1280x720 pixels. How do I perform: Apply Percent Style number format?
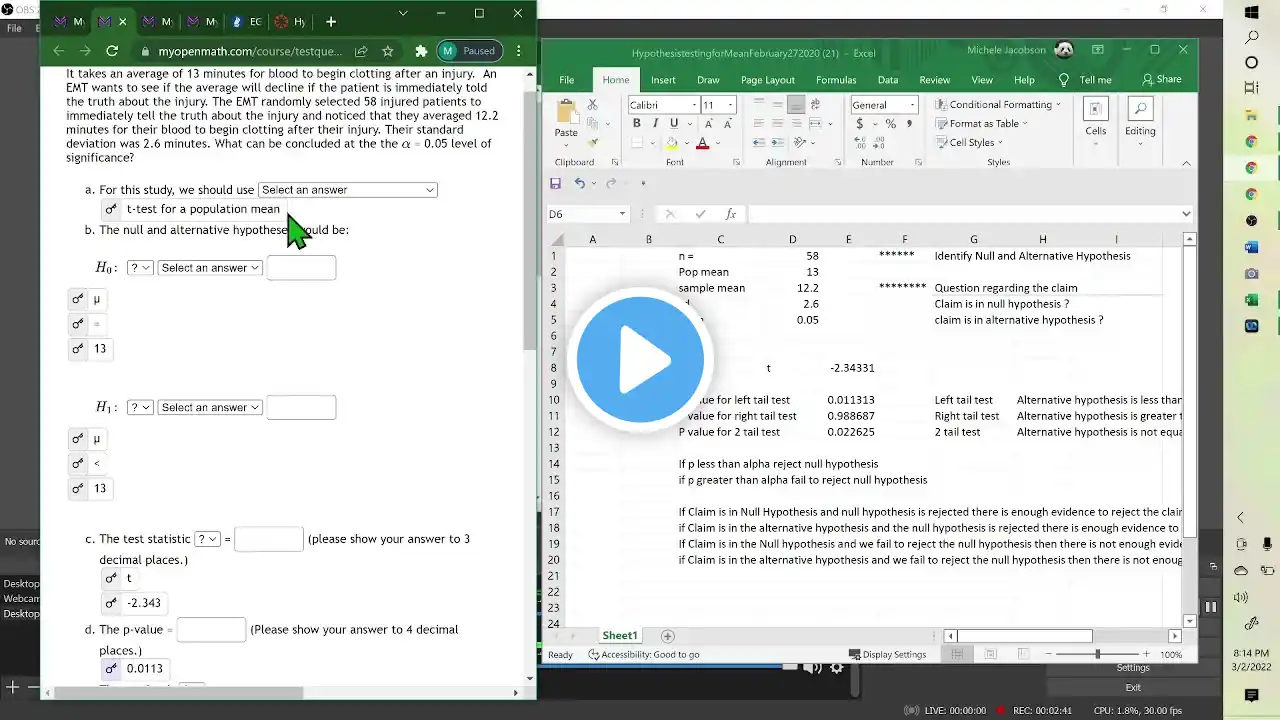click(890, 124)
